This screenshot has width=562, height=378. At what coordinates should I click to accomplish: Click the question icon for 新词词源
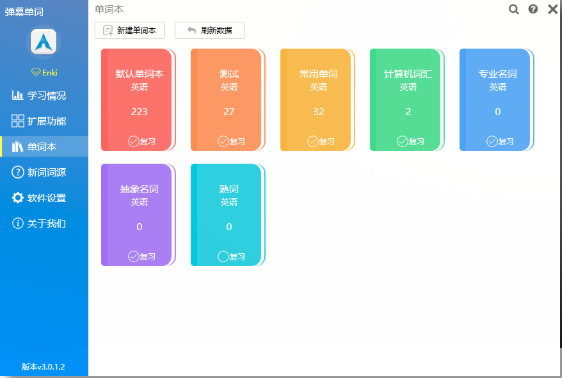[17, 172]
